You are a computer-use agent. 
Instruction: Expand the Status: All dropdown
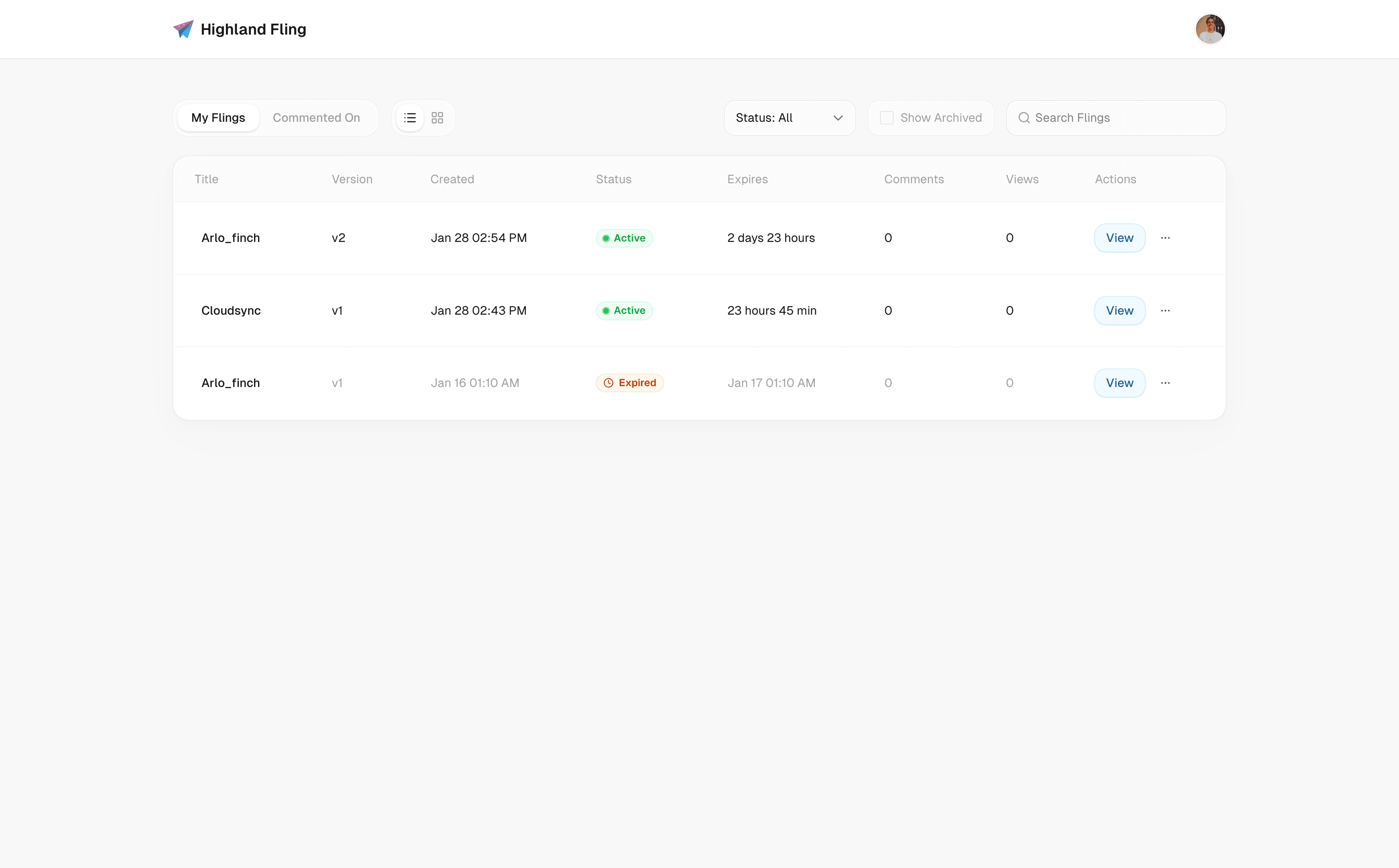click(x=788, y=118)
